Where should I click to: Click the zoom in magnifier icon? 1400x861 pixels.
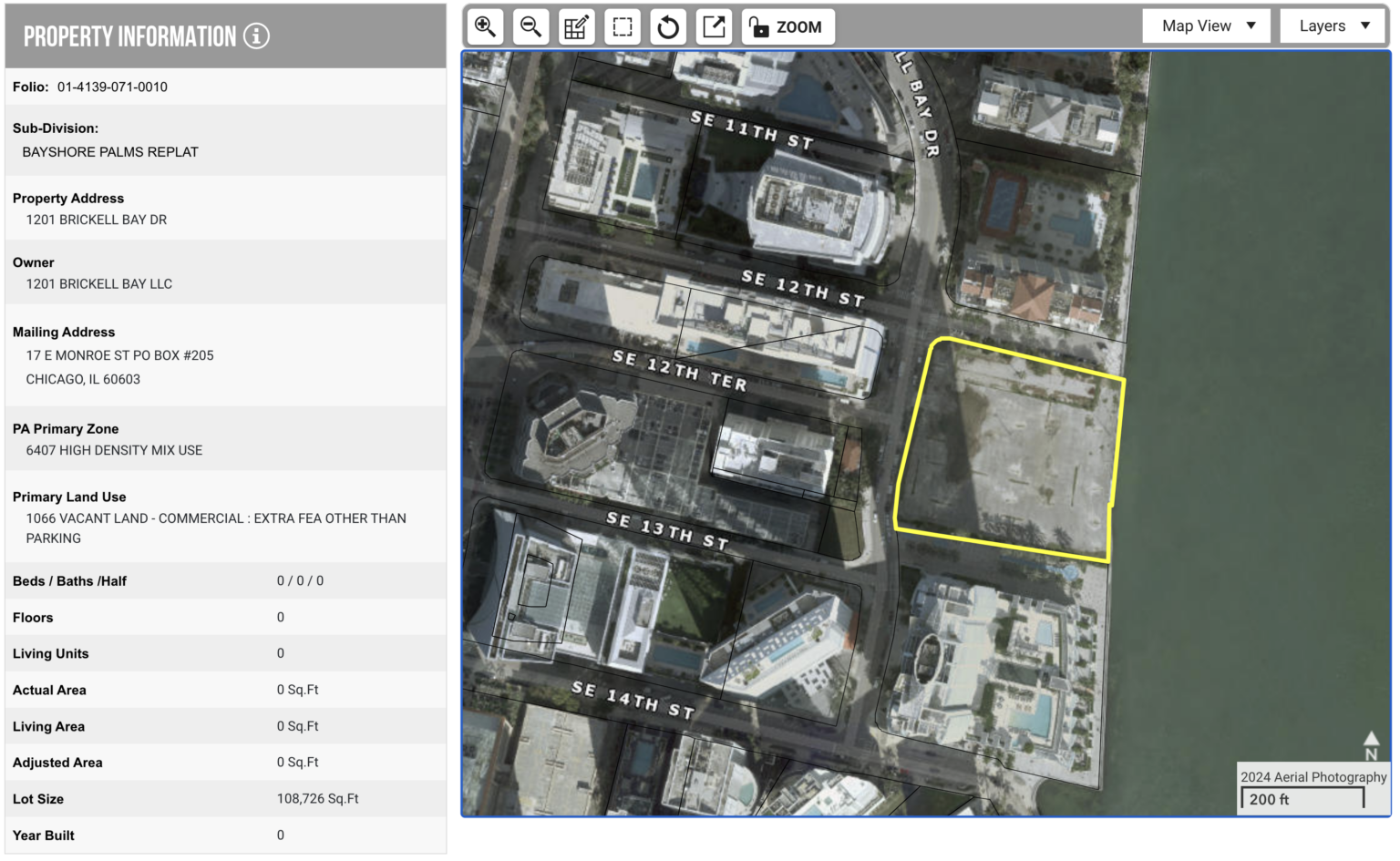coord(485,27)
